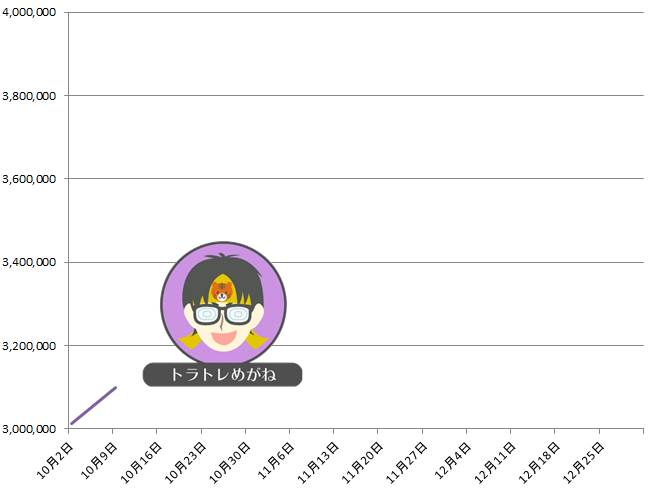Image resolution: width=660 pixels, height=499 pixels.
Task: Click the 11月6日 date label
Action: (276, 461)
